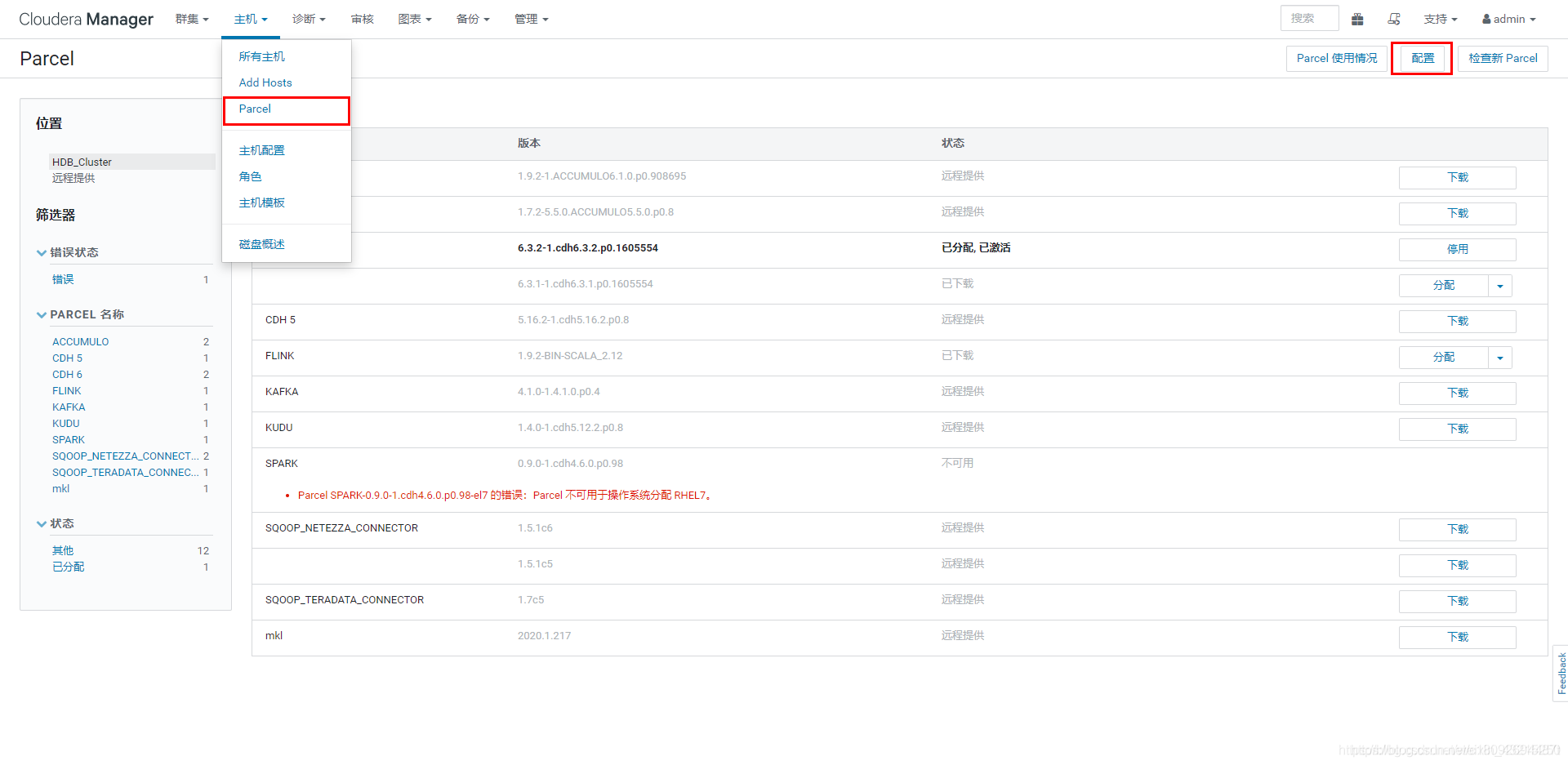Click 停用 for 6.3.2 parcel

1457,250
